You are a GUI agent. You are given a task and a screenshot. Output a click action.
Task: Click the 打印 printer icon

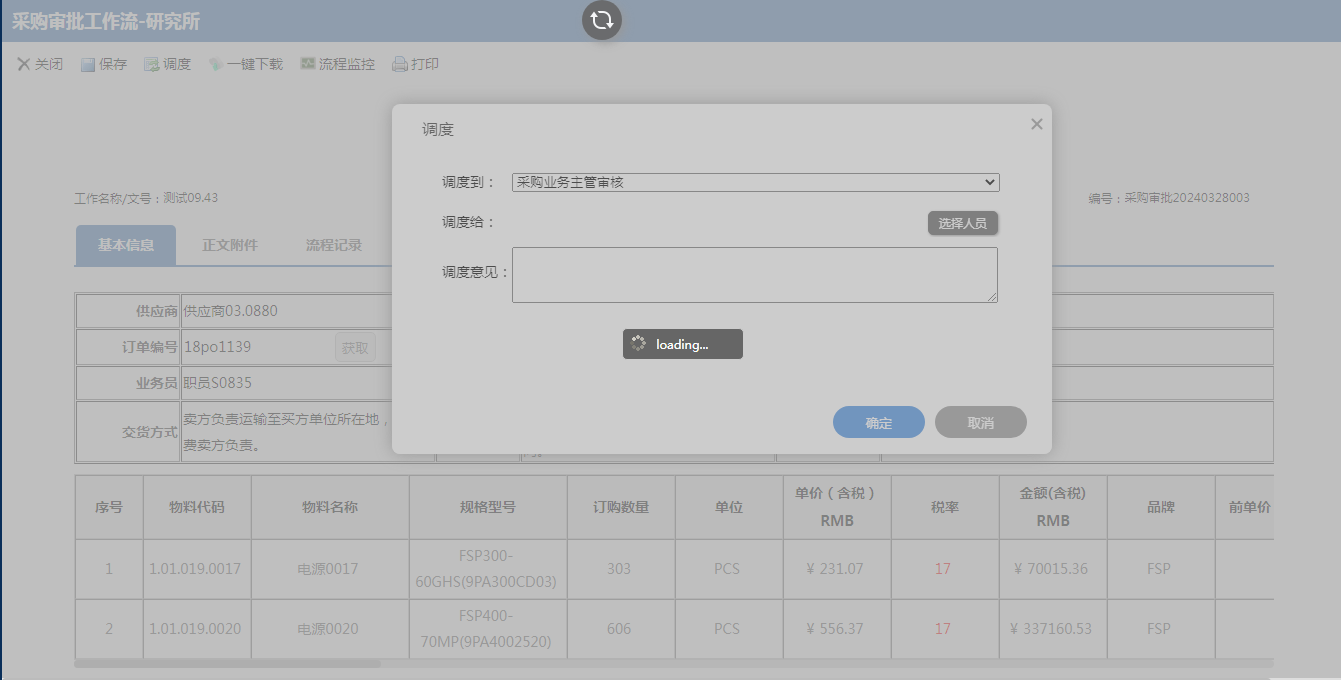click(x=399, y=64)
